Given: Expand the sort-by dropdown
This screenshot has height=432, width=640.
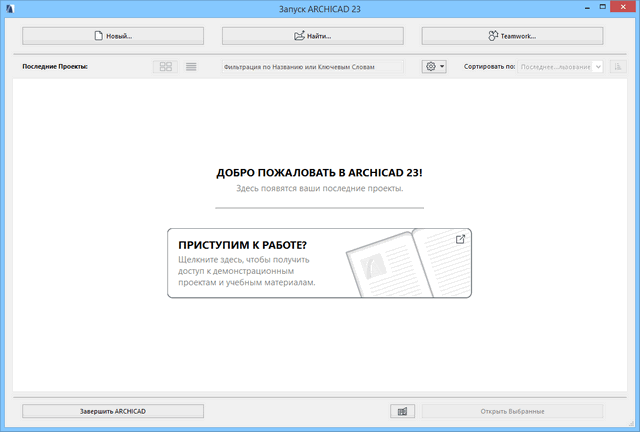Looking at the screenshot, I should pos(560,67).
